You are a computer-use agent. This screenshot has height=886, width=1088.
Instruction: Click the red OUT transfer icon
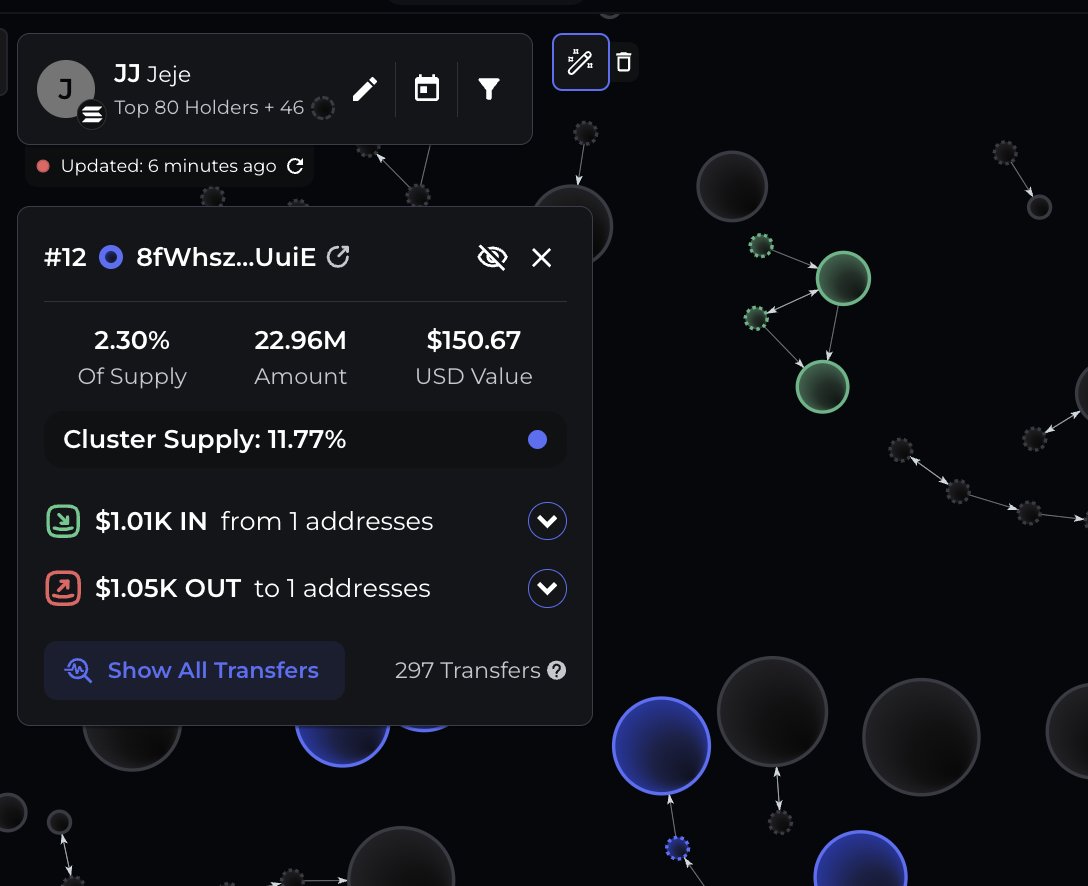pyautogui.click(x=63, y=588)
